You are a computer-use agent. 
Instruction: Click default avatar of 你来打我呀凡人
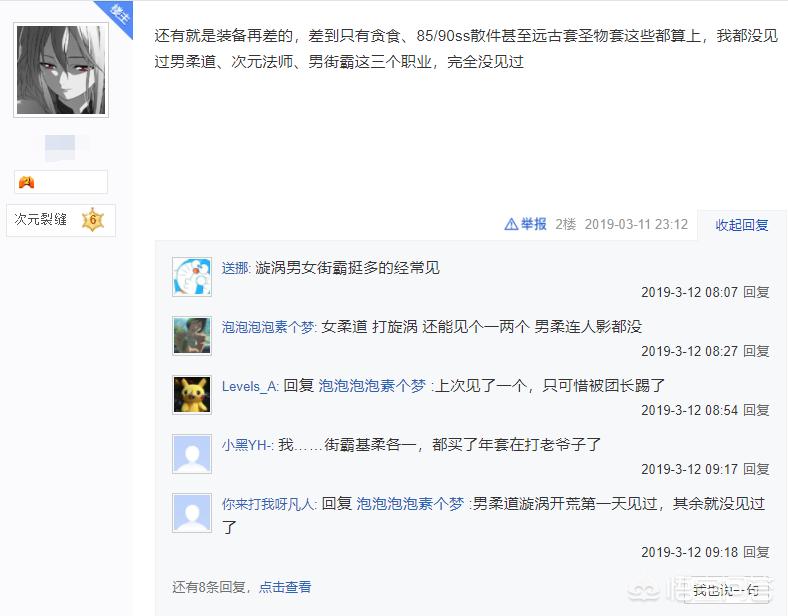tap(191, 512)
